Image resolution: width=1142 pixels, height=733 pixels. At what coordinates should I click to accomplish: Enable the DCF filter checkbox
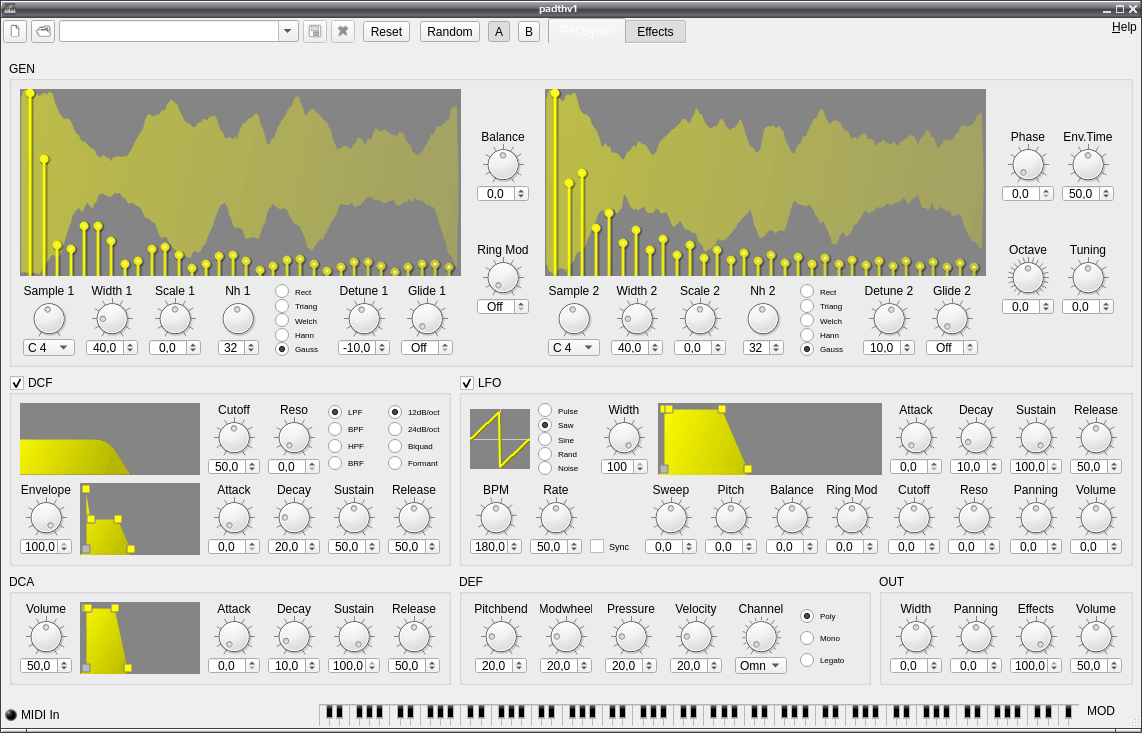[x=17, y=383]
